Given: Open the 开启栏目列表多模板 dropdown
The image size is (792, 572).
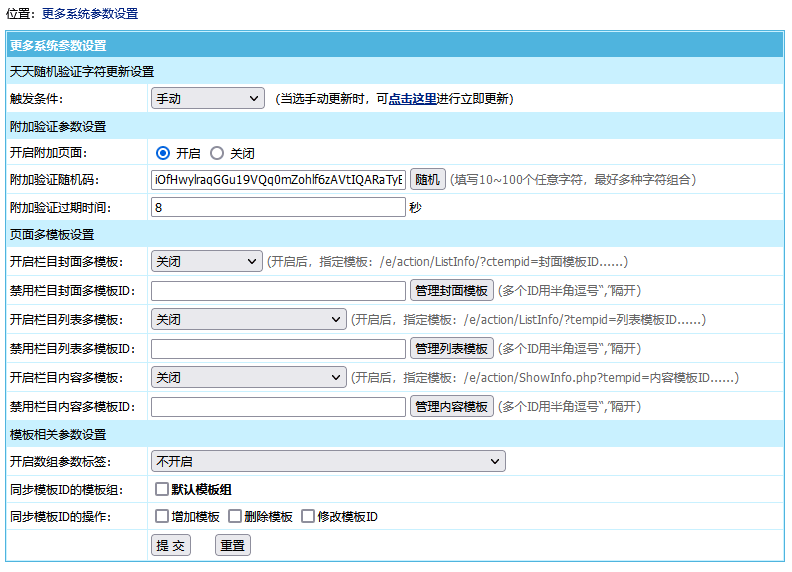Looking at the screenshot, I should point(248,320).
